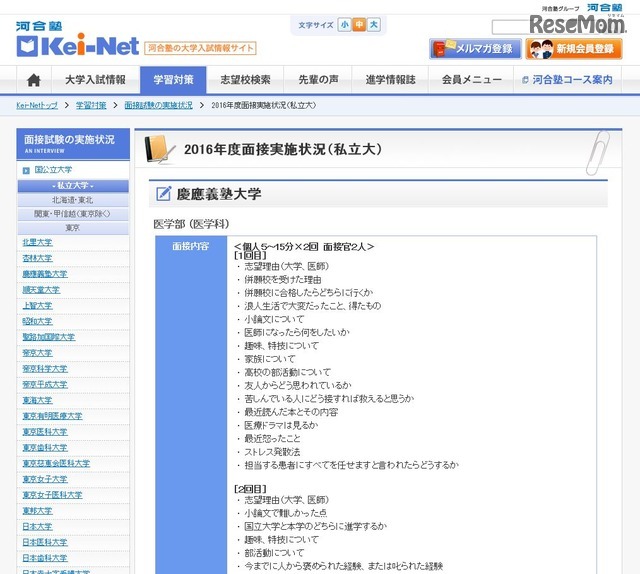The image size is (640, 574).
Task: Click the 医学部(医学科) text
Action: click(191, 224)
